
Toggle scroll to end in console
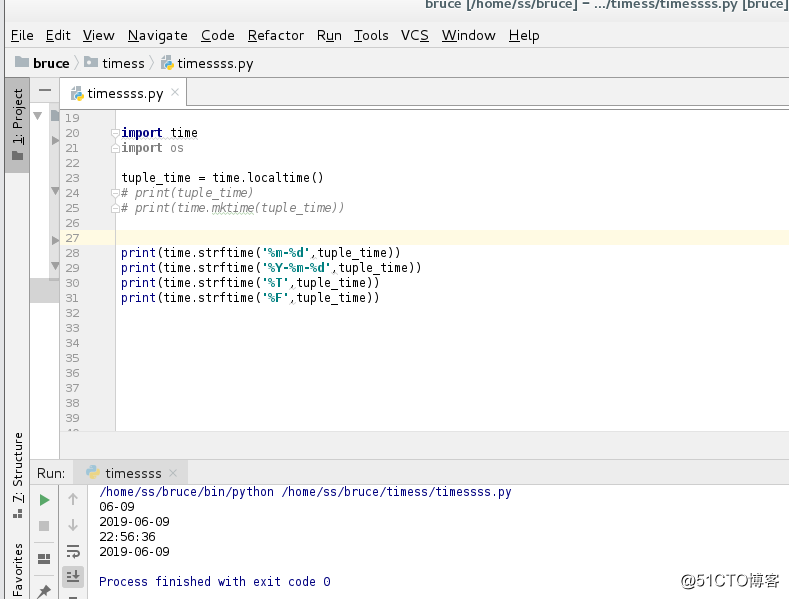pos(73,576)
